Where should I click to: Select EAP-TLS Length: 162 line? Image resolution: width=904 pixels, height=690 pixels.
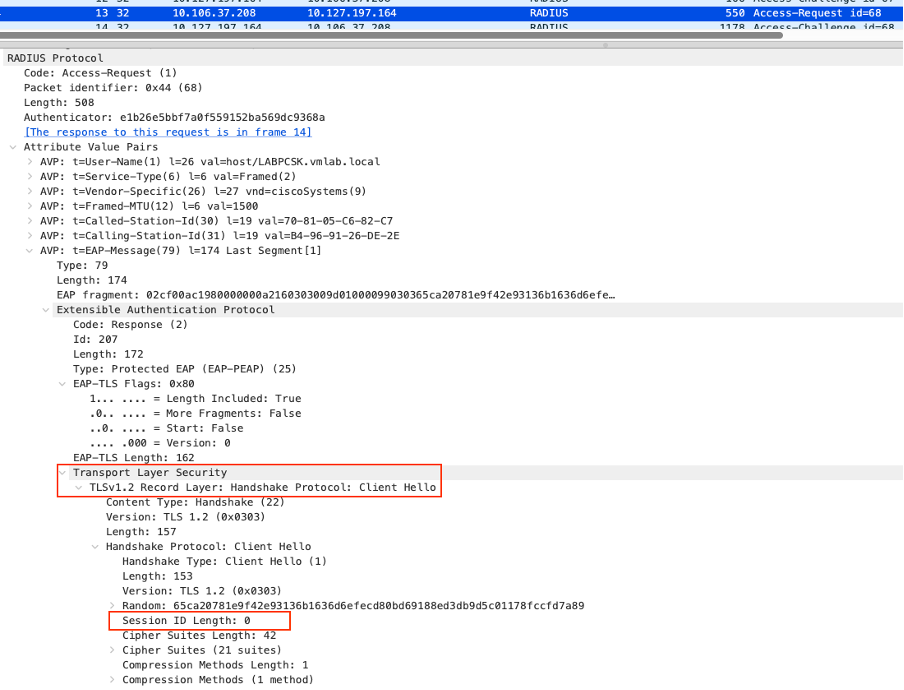(x=134, y=458)
